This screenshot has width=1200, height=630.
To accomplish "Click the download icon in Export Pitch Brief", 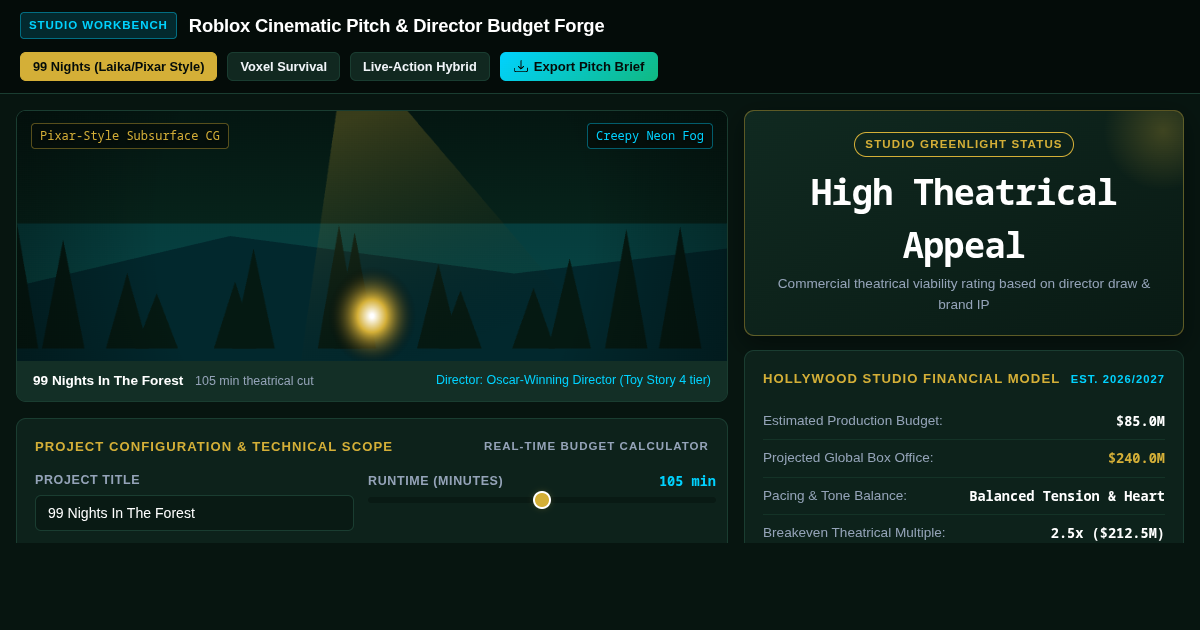I will tap(521, 66).
